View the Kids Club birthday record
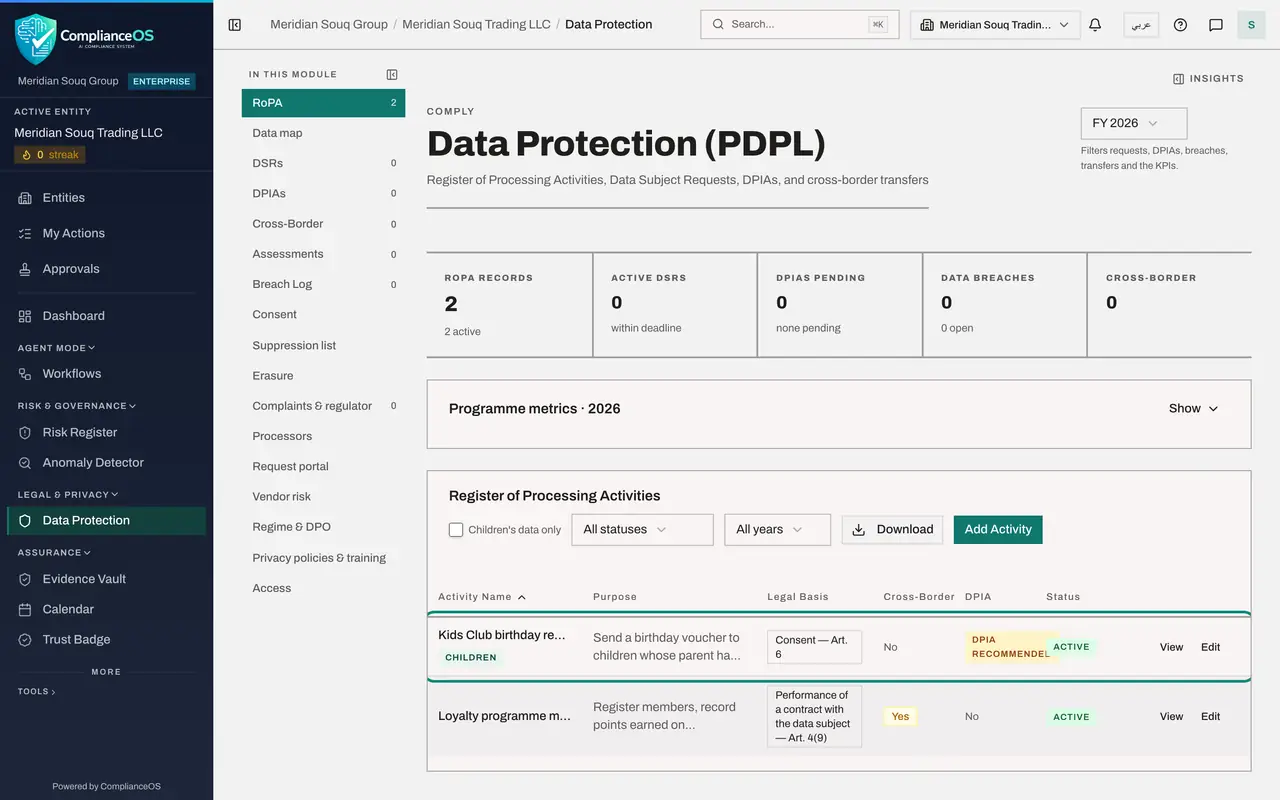The height and width of the screenshot is (800, 1280). point(1171,647)
